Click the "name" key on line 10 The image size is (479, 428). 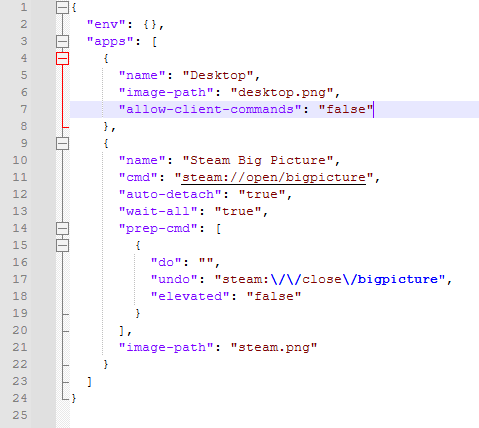pyautogui.click(x=142, y=160)
